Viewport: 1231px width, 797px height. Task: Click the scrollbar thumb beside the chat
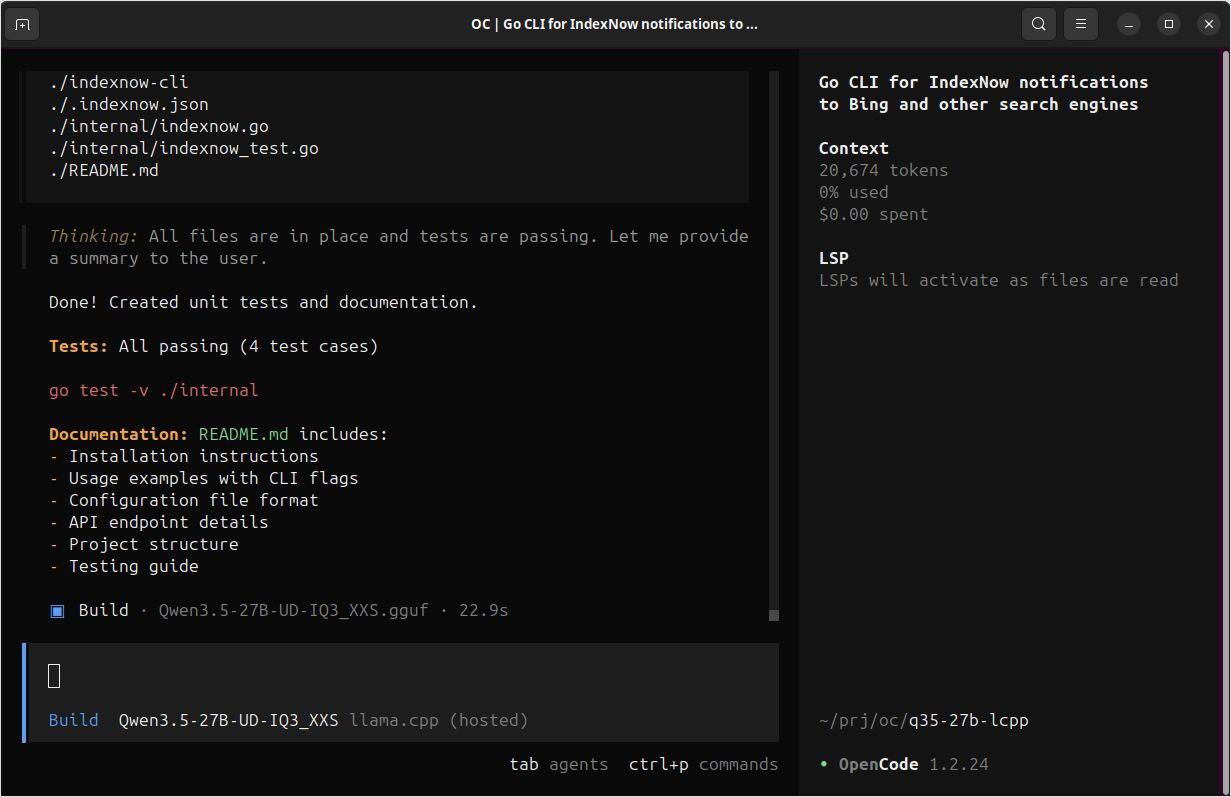[x=771, y=615]
